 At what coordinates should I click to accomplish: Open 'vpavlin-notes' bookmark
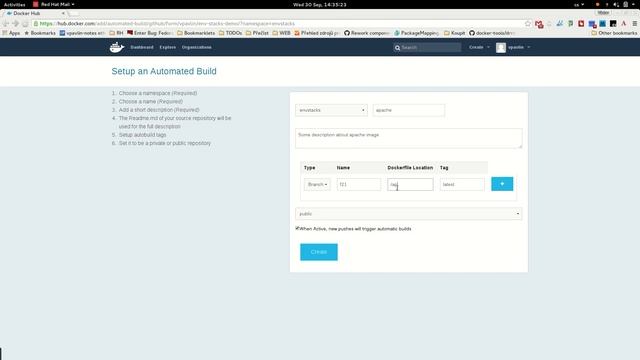pyautogui.click(x=82, y=33)
